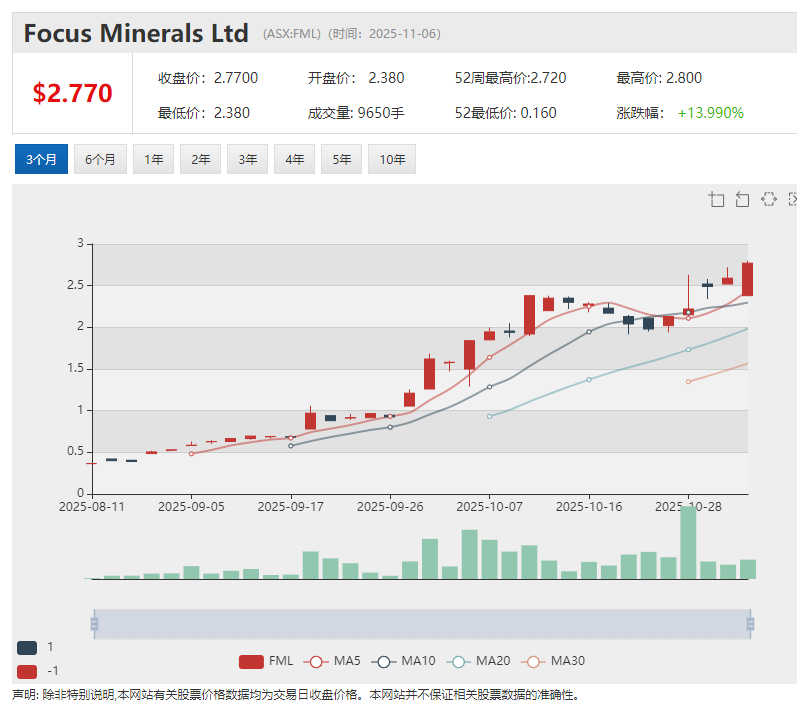
Task: Click the (ASX:FML) ticker text
Action: (x=291, y=34)
